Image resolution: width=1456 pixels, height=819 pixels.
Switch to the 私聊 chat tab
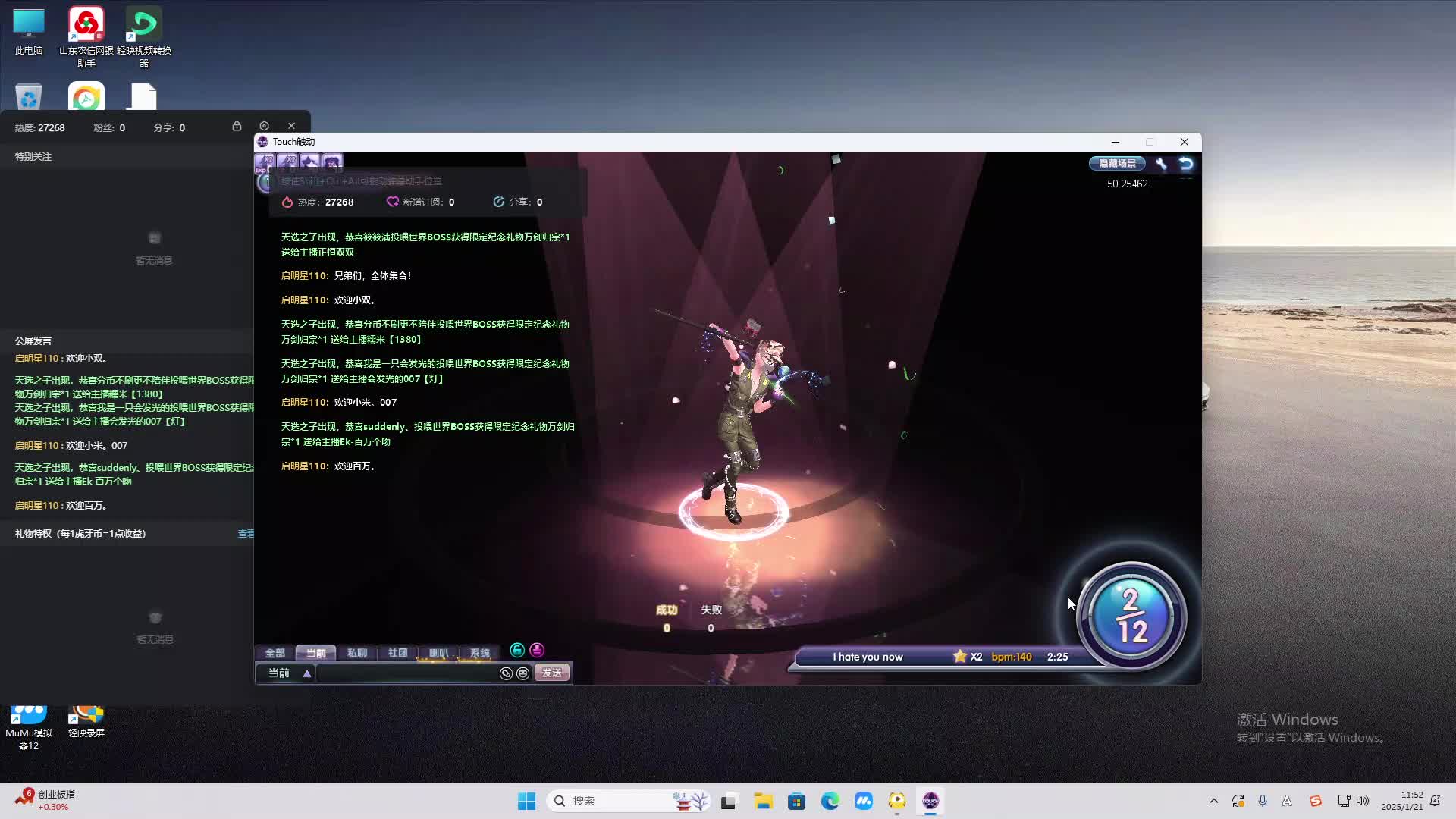coord(356,653)
